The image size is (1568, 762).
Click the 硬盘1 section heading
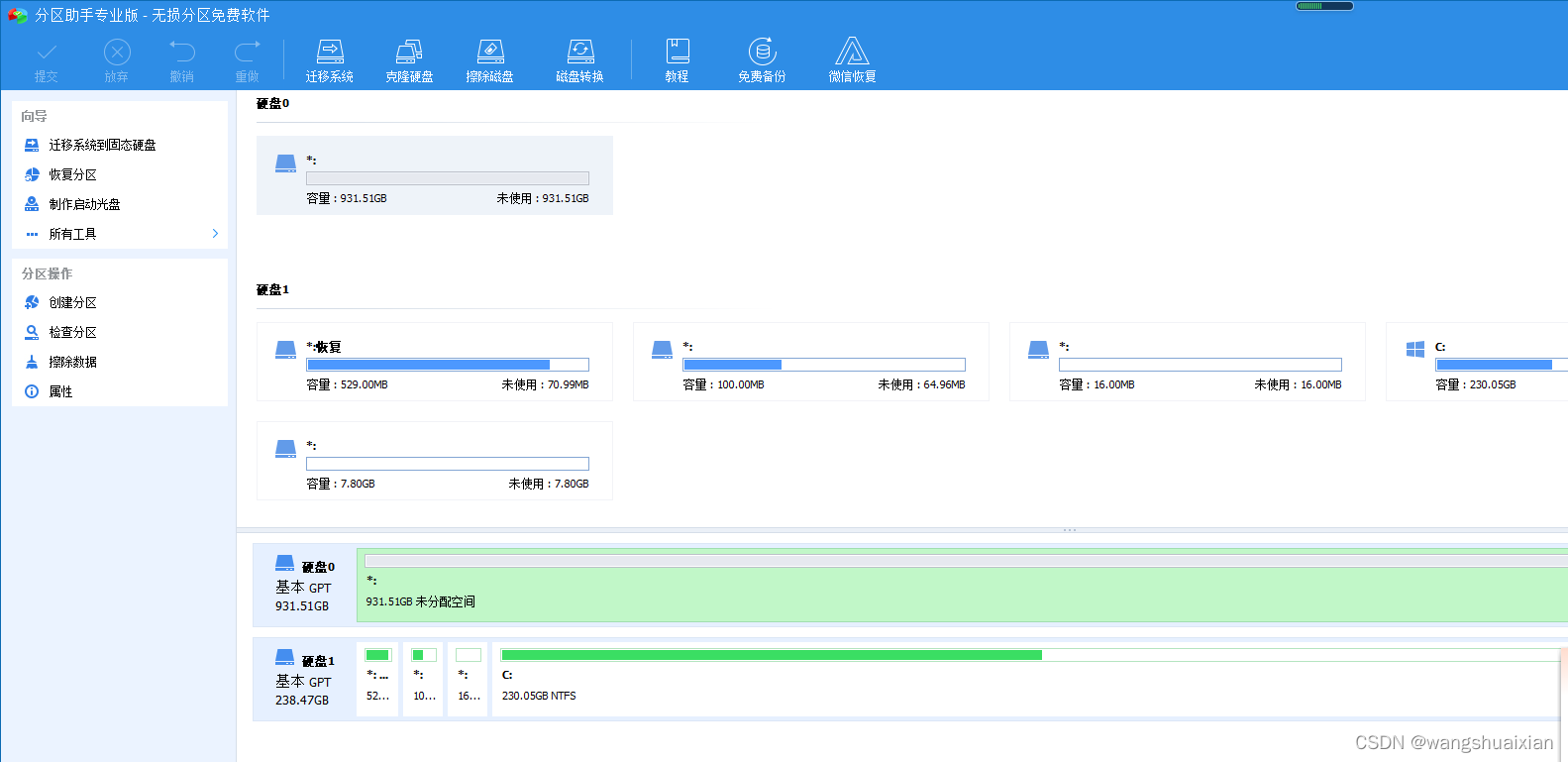(x=272, y=289)
